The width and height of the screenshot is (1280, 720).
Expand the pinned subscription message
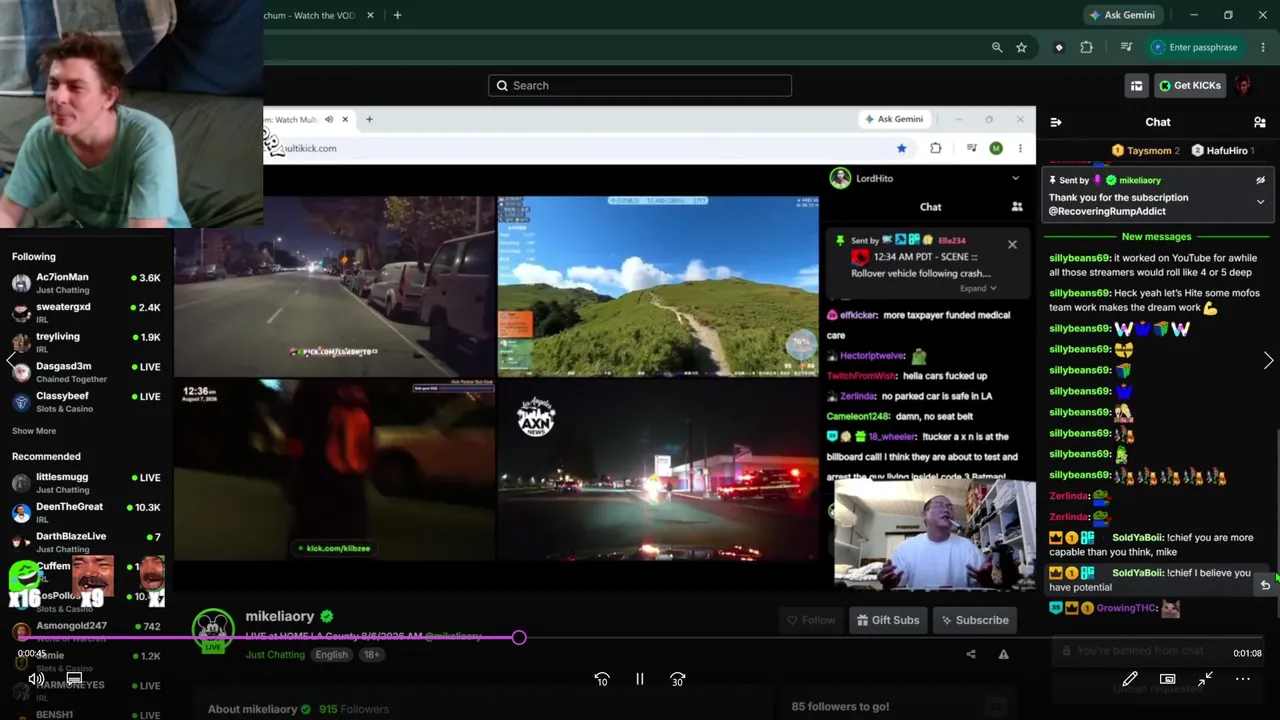tap(1260, 202)
